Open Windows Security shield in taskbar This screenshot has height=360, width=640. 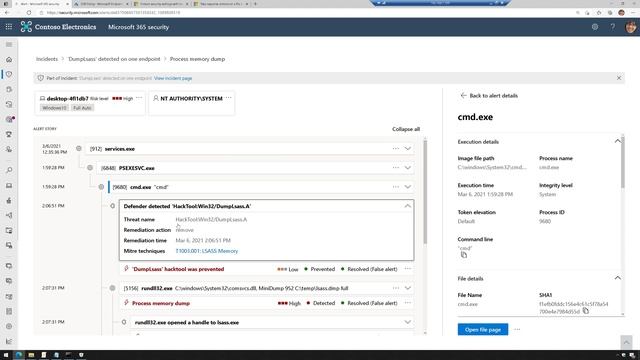(81, 355)
